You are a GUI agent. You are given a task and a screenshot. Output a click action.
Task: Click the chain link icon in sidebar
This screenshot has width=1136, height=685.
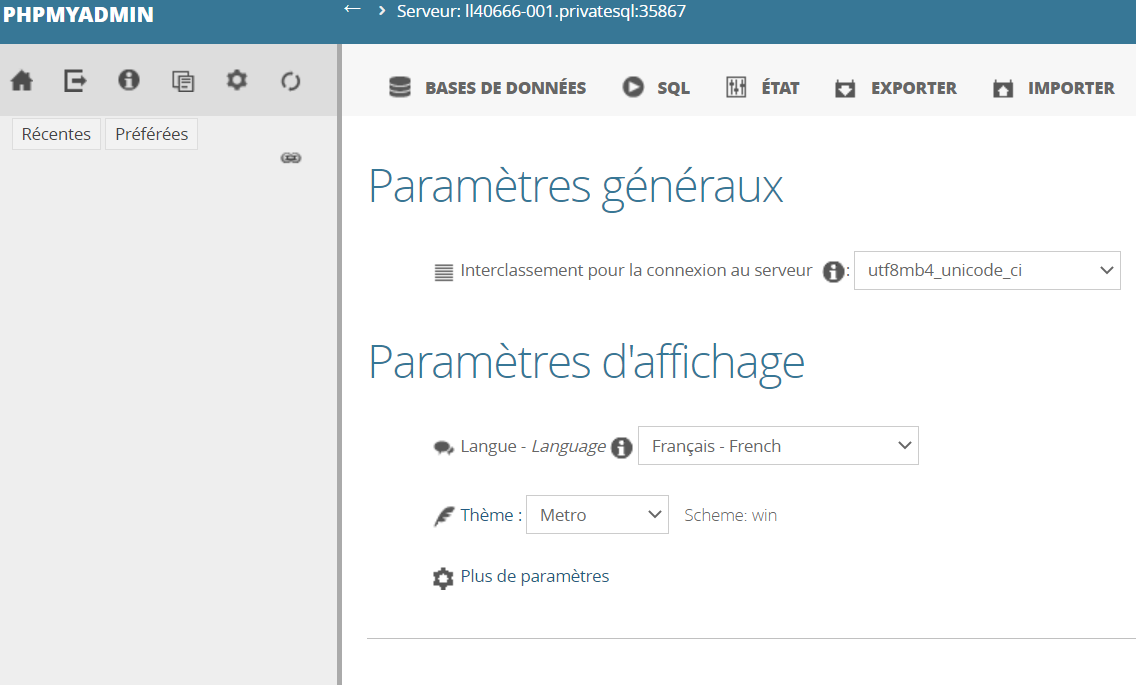tap(291, 158)
